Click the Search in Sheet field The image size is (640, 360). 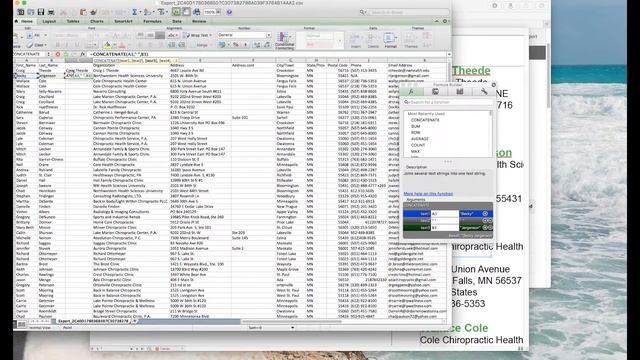pyautogui.click(x=404, y=12)
